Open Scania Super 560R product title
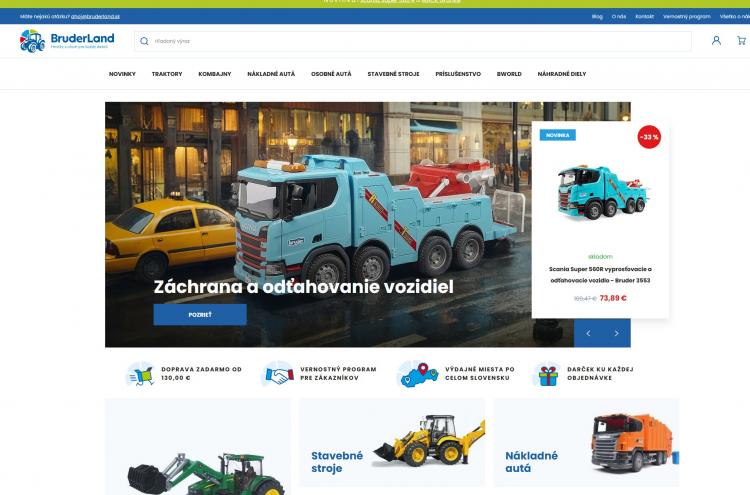750x495 pixels. click(x=600, y=275)
